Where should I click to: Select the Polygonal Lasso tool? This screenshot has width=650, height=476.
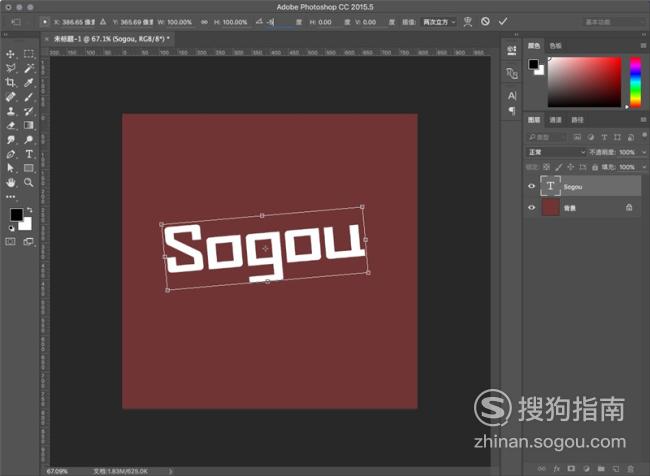[10, 68]
